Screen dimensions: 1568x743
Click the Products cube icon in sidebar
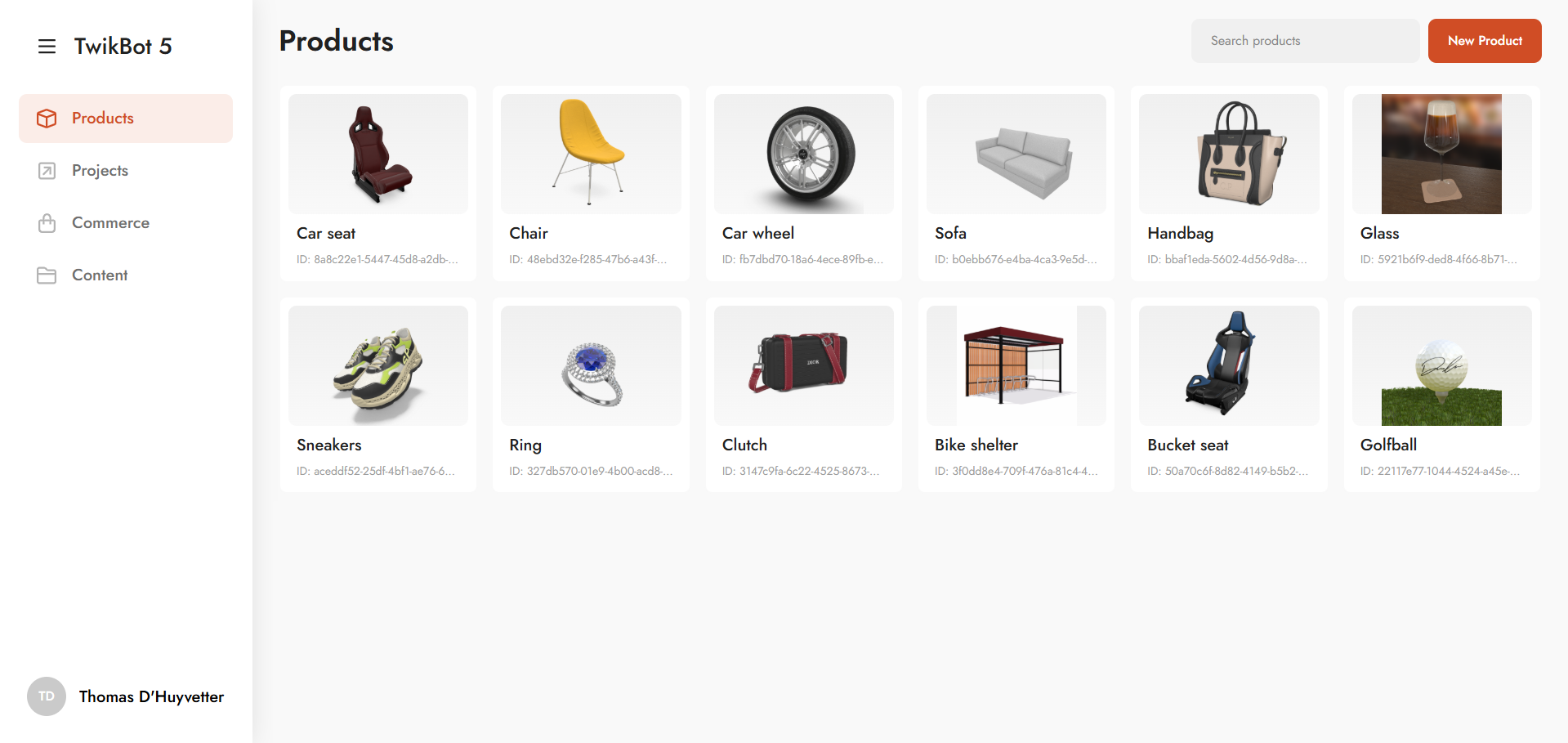coord(47,119)
